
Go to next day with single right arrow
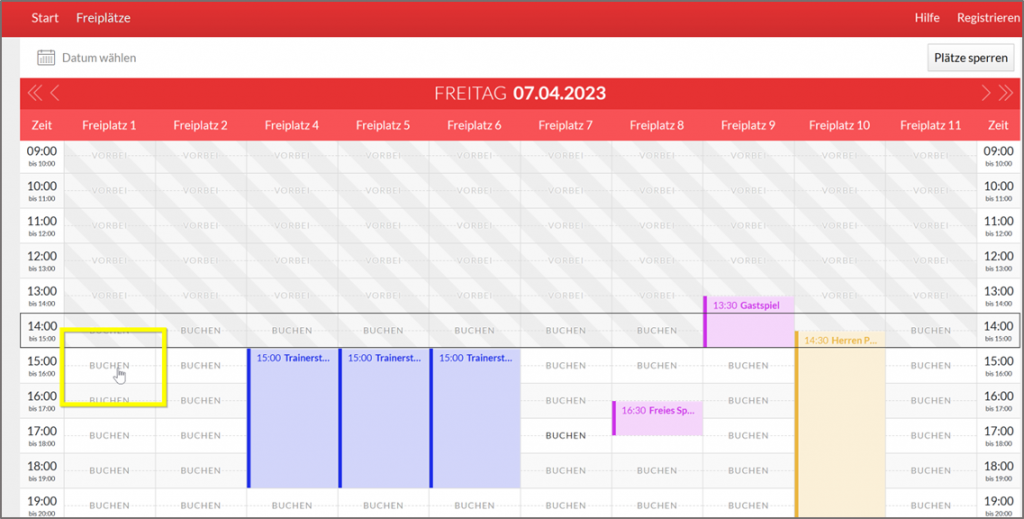click(986, 94)
